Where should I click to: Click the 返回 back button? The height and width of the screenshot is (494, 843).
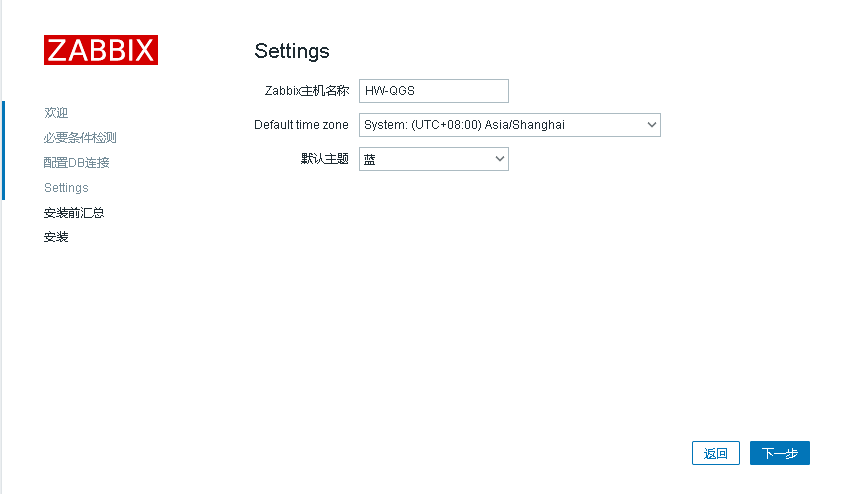(x=716, y=453)
